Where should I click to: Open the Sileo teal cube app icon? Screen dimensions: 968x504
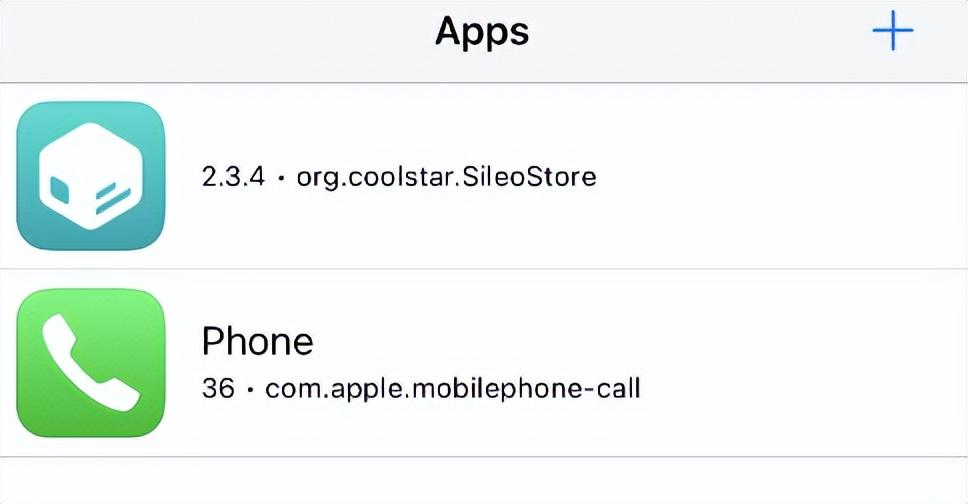click(x=91, y=176)
